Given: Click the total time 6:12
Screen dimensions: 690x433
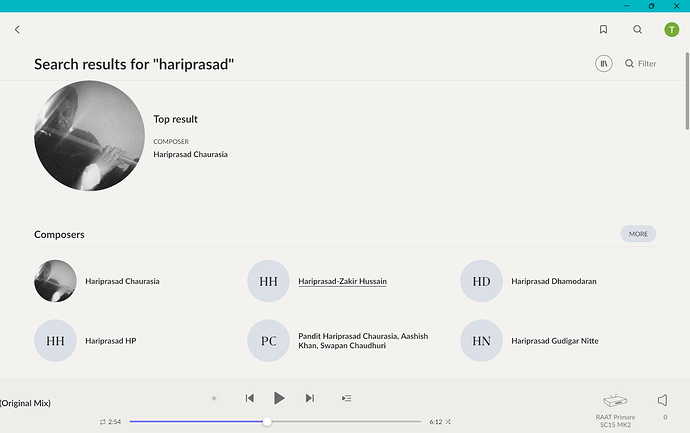Looking at the screenshot, I should point(436,422).
